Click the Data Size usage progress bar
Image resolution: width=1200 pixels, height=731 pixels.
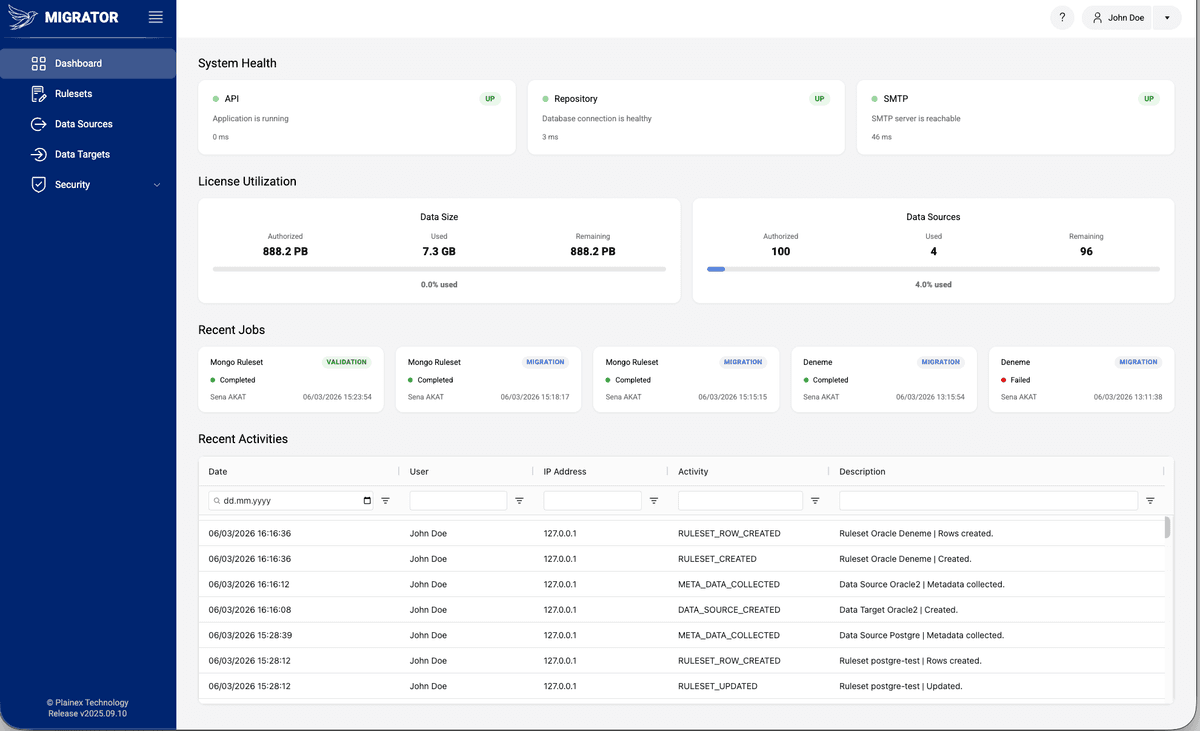[439, 269]
